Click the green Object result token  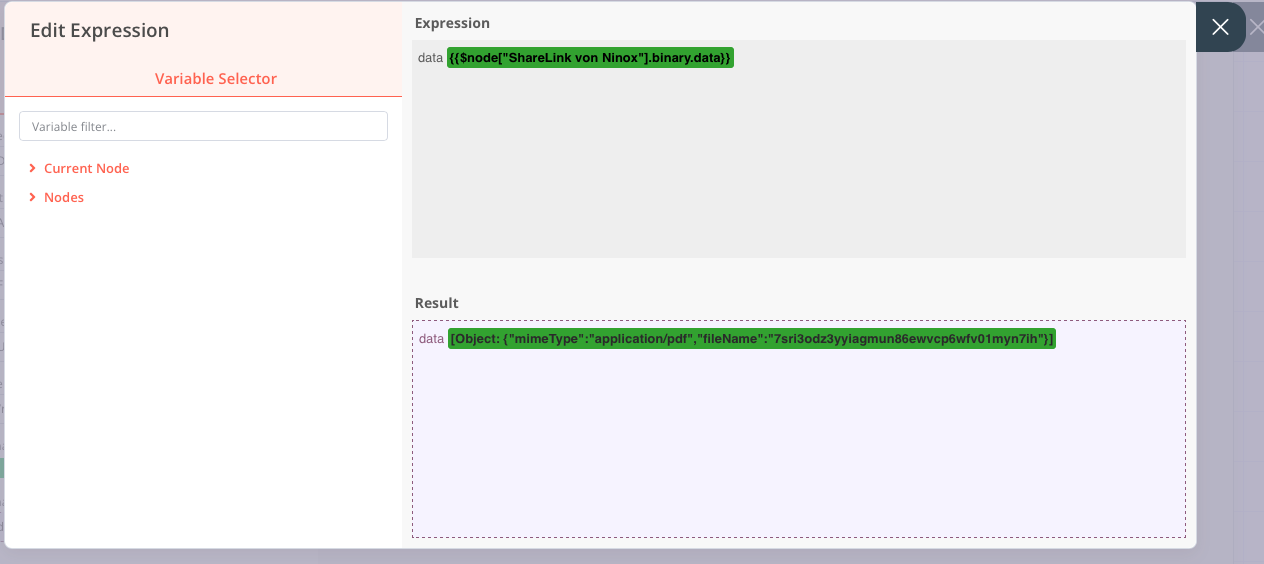(x=751, y=339)
